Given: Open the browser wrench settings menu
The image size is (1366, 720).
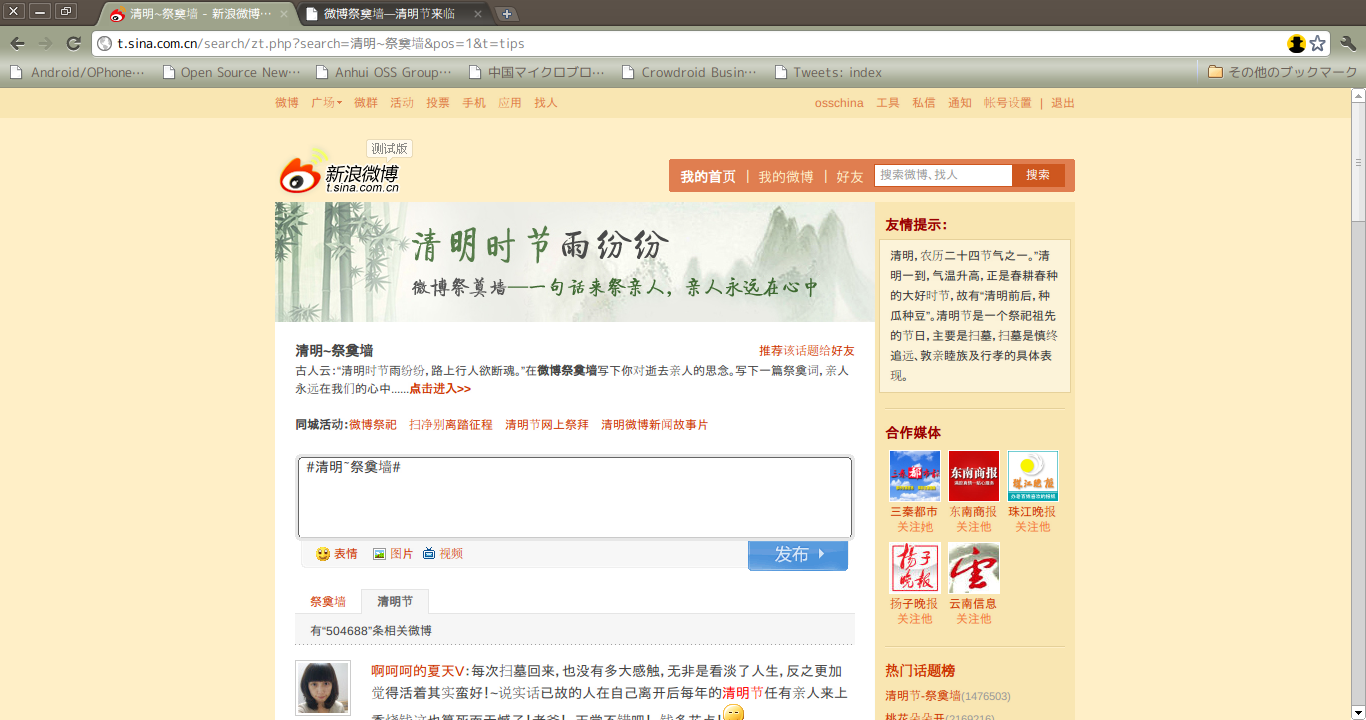Looking at the screenshot, I should [x=1348, y=43].
